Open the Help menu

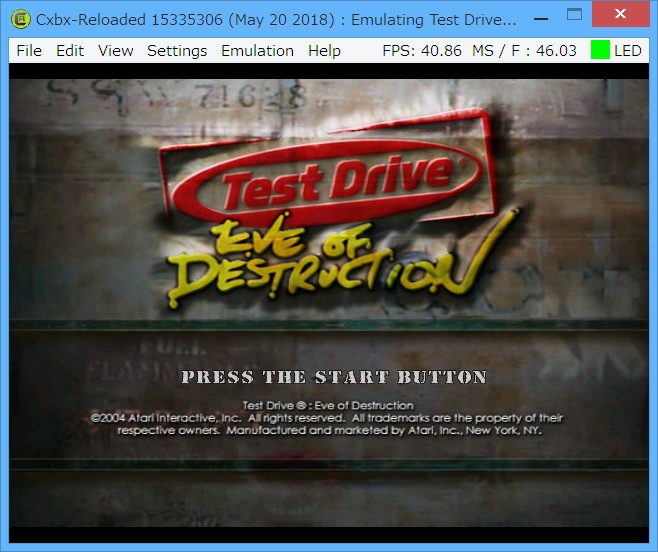tap(324, 51)
